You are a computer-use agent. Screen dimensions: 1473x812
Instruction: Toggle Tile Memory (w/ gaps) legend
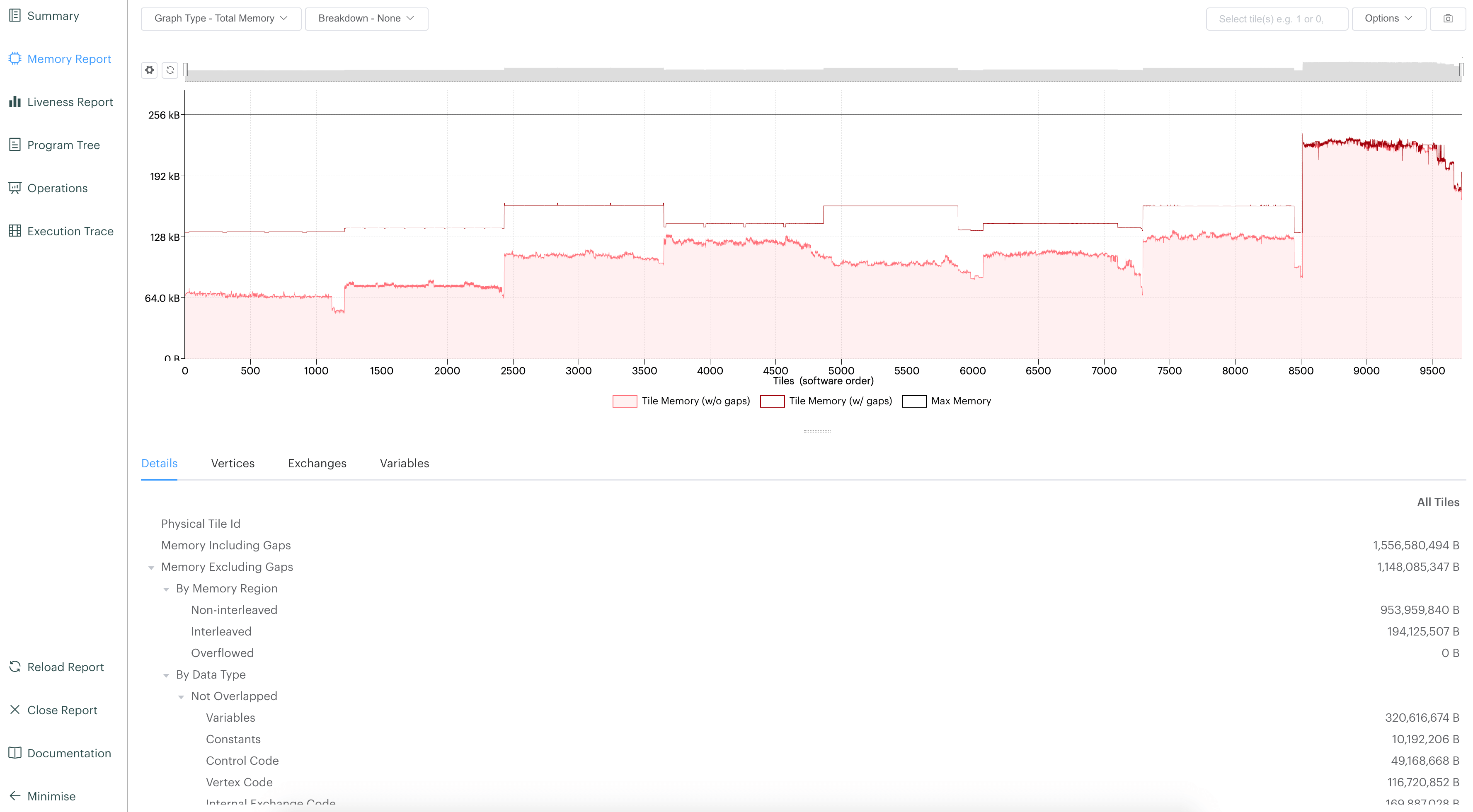point(772,401)
